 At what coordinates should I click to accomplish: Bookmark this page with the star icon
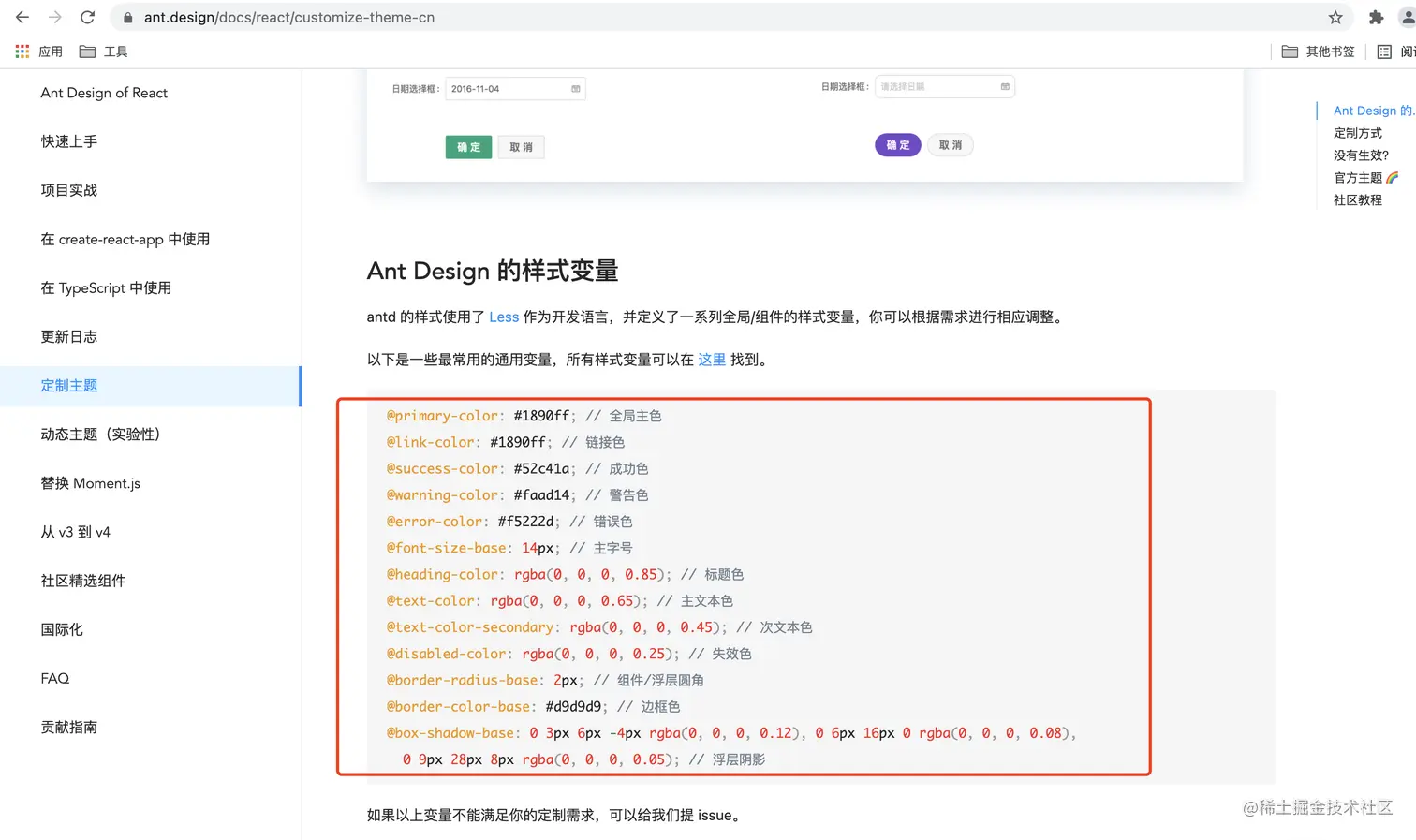[1335, 17]
